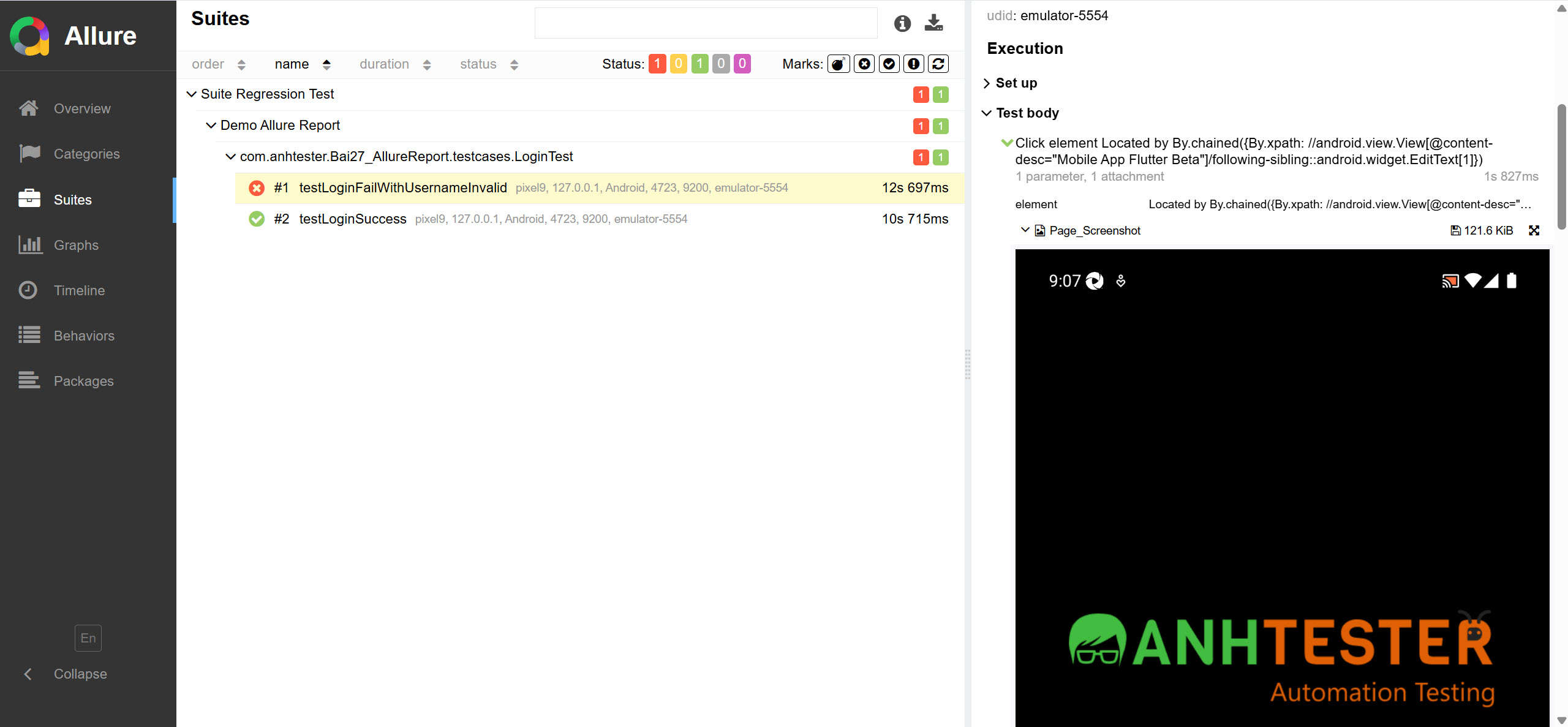The image size is (1568, 727).
Task: Open the Behaviors menu item
Action: [84, 336]
